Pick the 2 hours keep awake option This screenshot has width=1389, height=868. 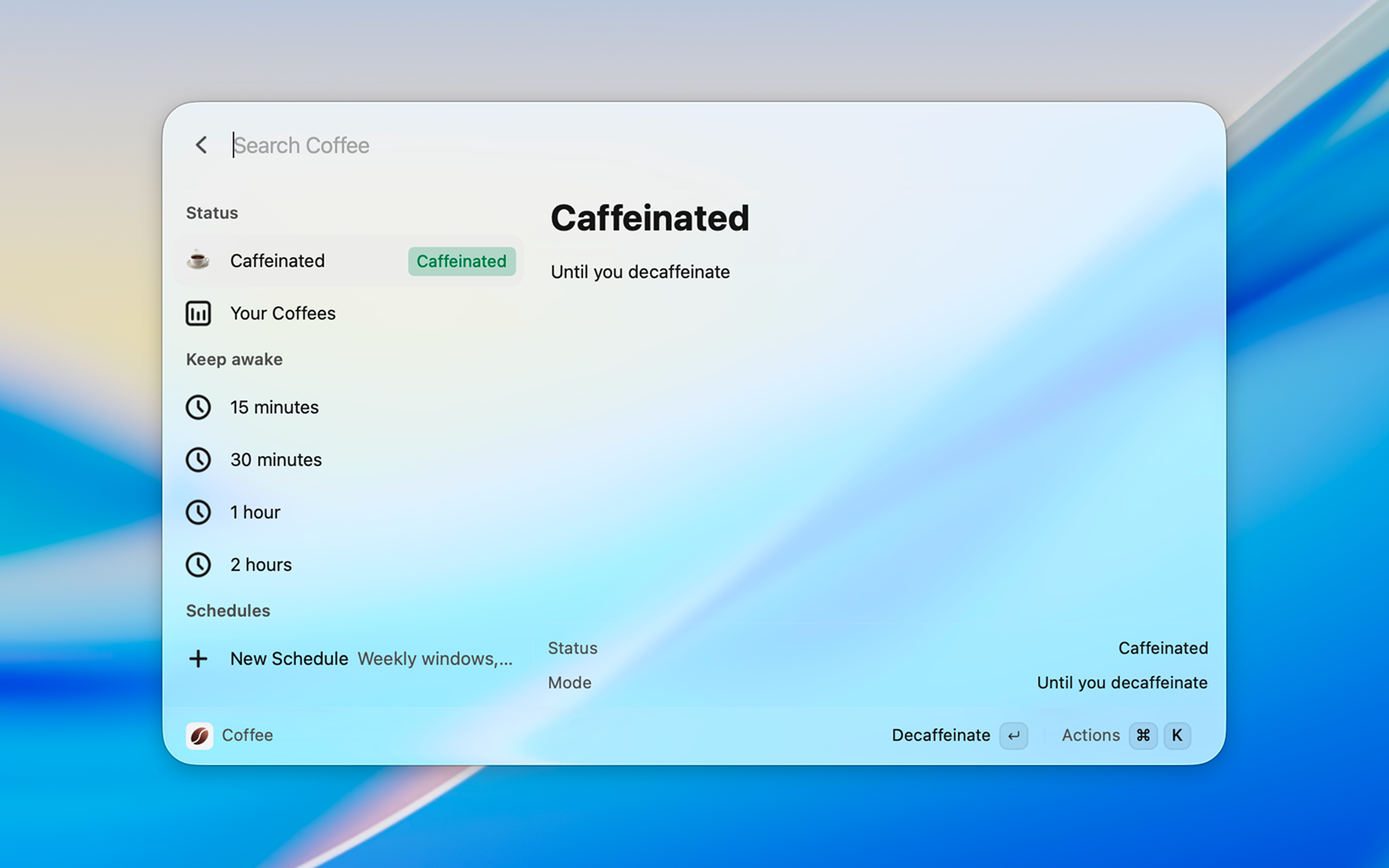click(347, 565)
